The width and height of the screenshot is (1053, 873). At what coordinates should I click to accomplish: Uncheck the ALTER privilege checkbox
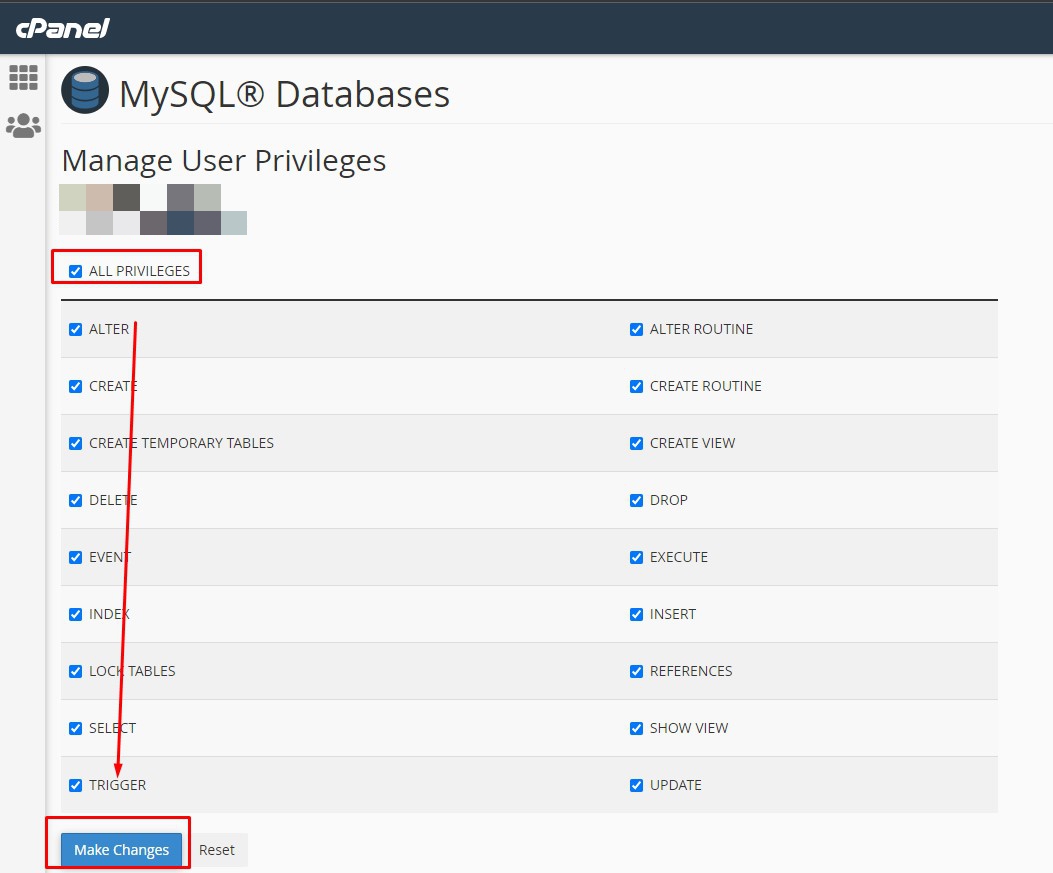(75, 329)
